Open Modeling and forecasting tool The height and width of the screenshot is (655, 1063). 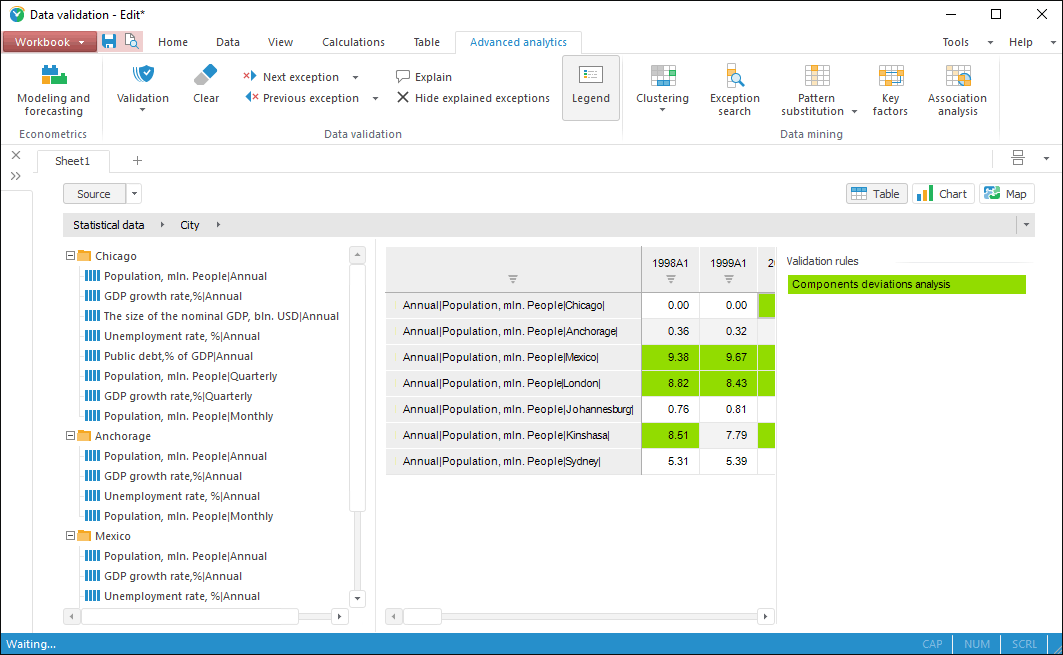pyautogui.click(x=53, y=90)
